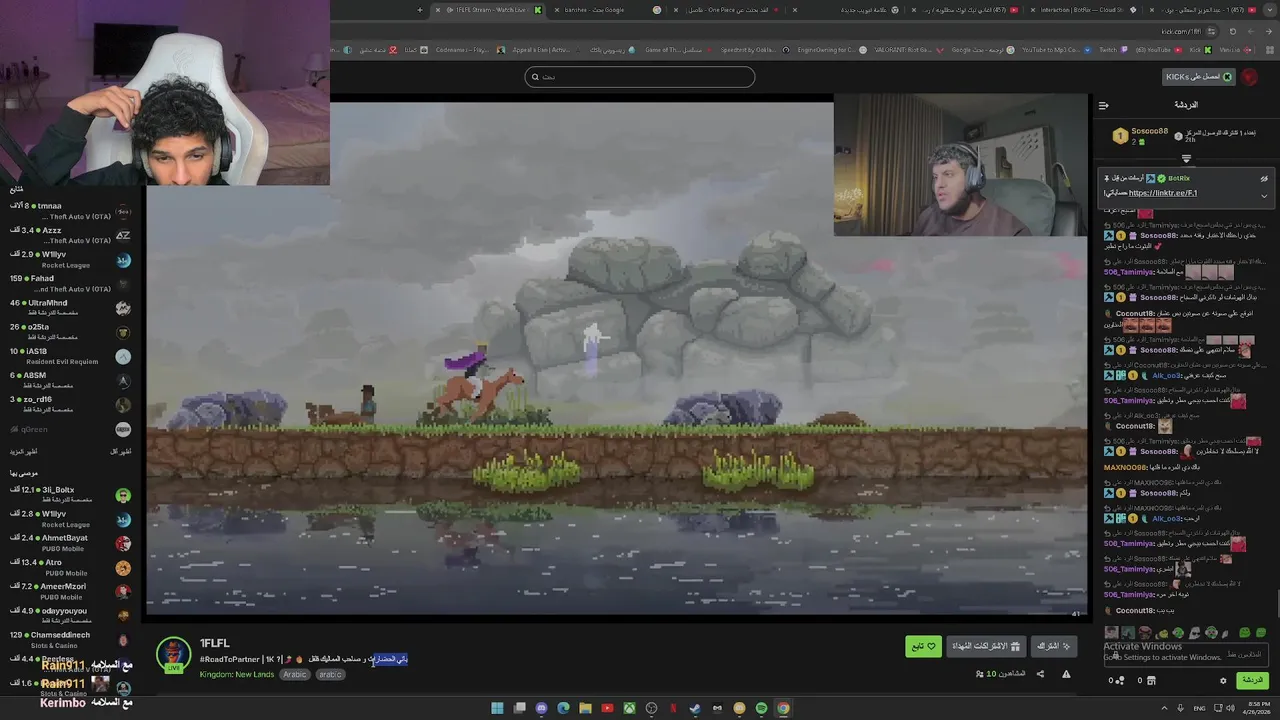Report stream with warning triangle icon
Viewport: 1280px width, 720px height.
coord(1066,674)
